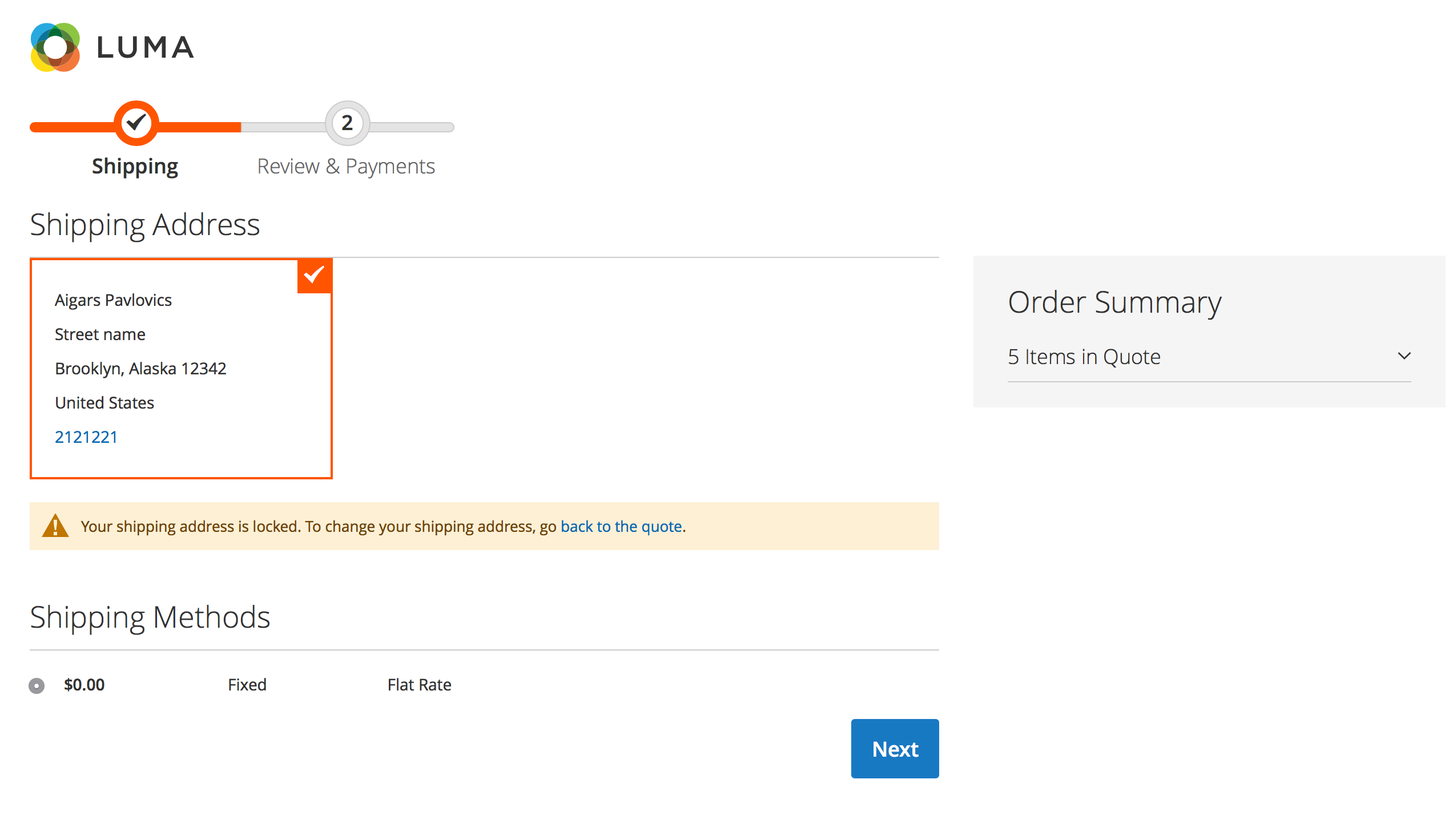This screenshot has width=1449, height=840.
Task: Click the Luma circular logo icon
Action: pyautogui.click(x=55, y=47)
